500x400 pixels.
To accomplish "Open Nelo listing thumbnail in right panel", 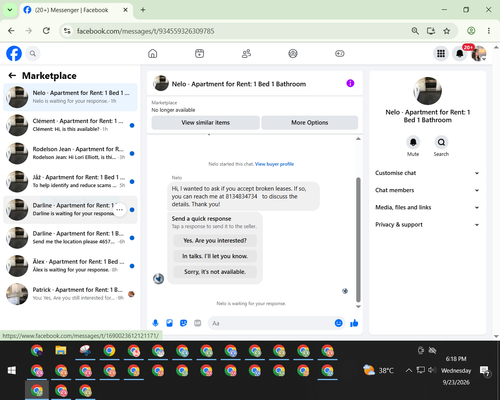I will 427,91.
